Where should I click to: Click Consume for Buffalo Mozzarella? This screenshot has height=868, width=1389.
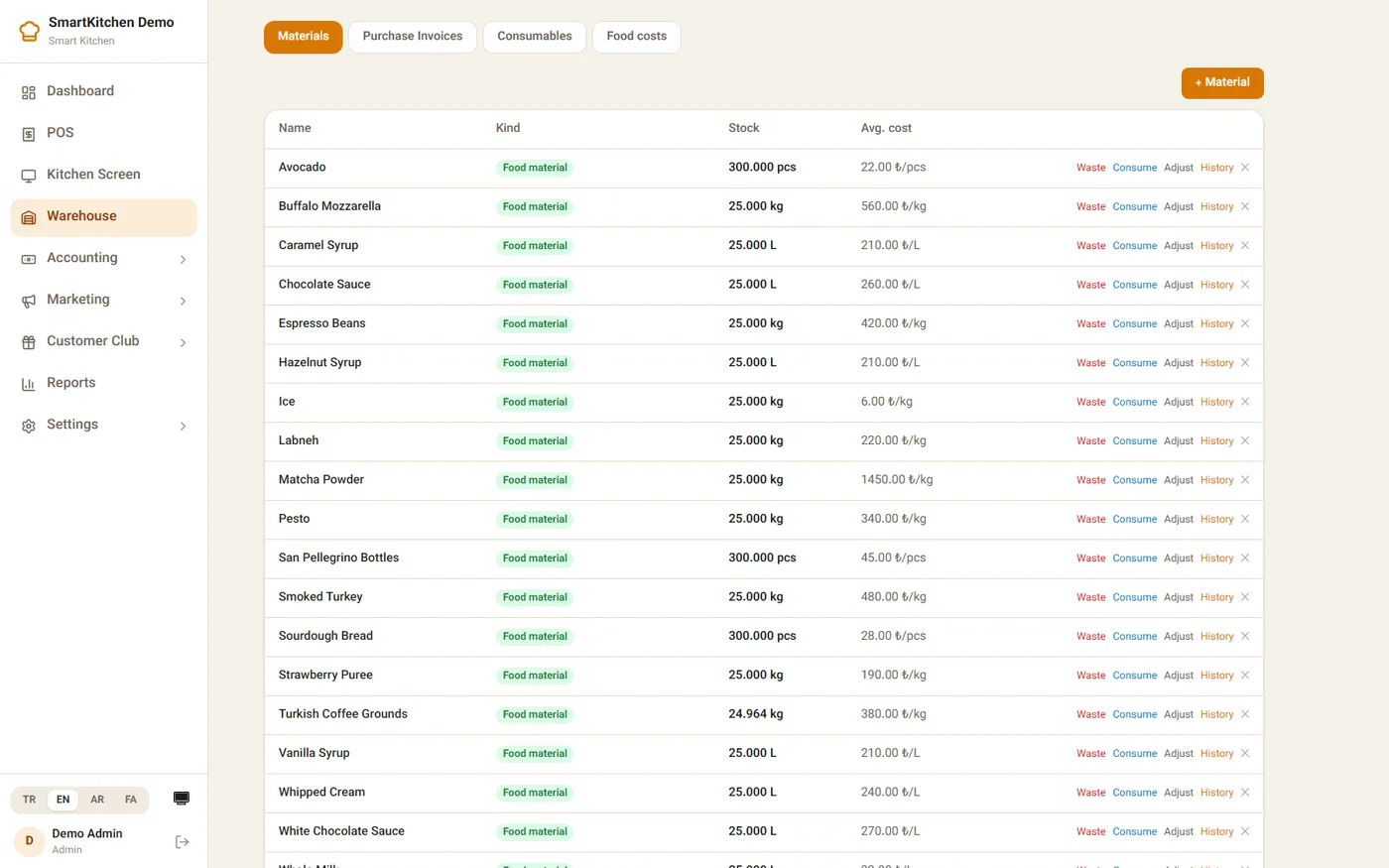click(x=1135, y=206)
